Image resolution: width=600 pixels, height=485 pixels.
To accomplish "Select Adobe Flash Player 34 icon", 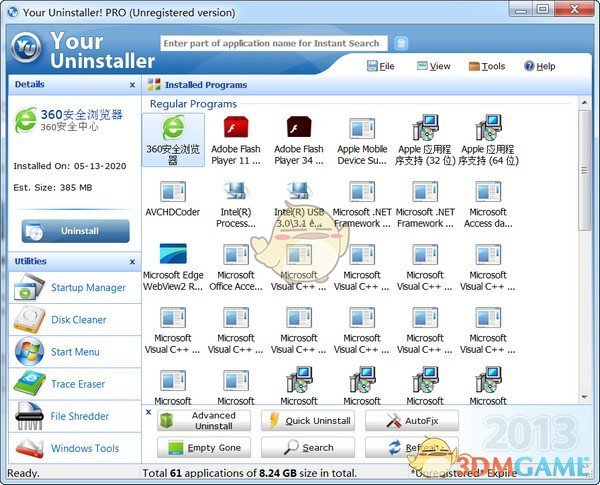I will click(299, 128).
